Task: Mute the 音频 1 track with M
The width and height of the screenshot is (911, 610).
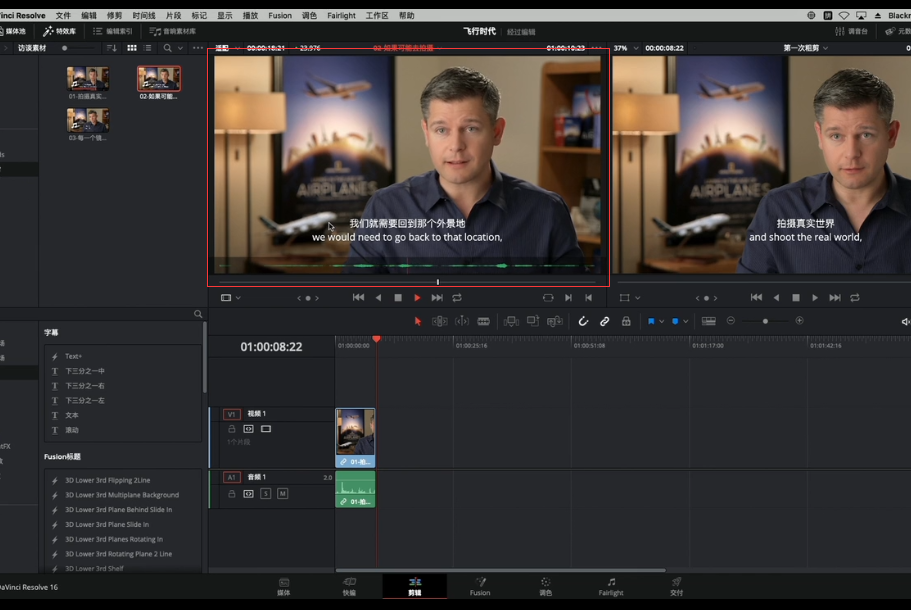Action: pyautogui.click(x=283, y=494)
